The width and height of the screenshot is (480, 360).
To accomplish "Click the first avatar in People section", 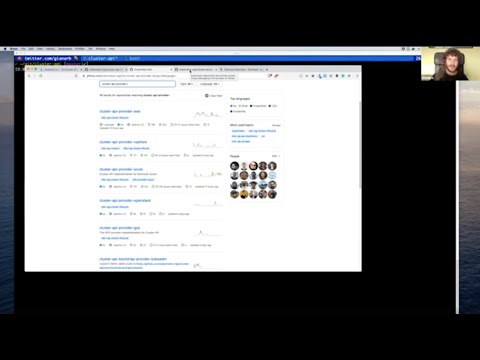I will (235, 166).
